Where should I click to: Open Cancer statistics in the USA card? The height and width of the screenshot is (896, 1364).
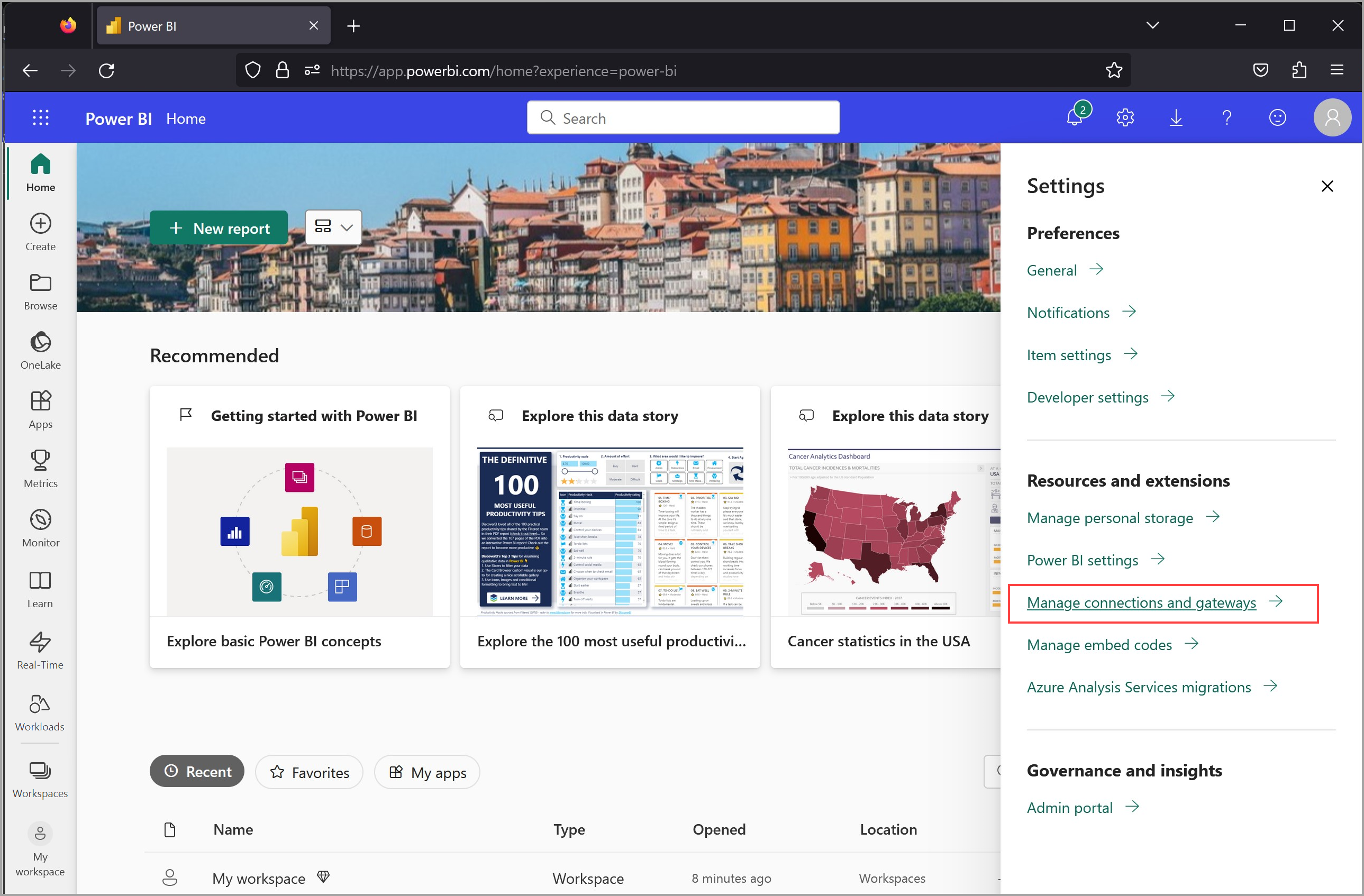(x=886, y=526)
